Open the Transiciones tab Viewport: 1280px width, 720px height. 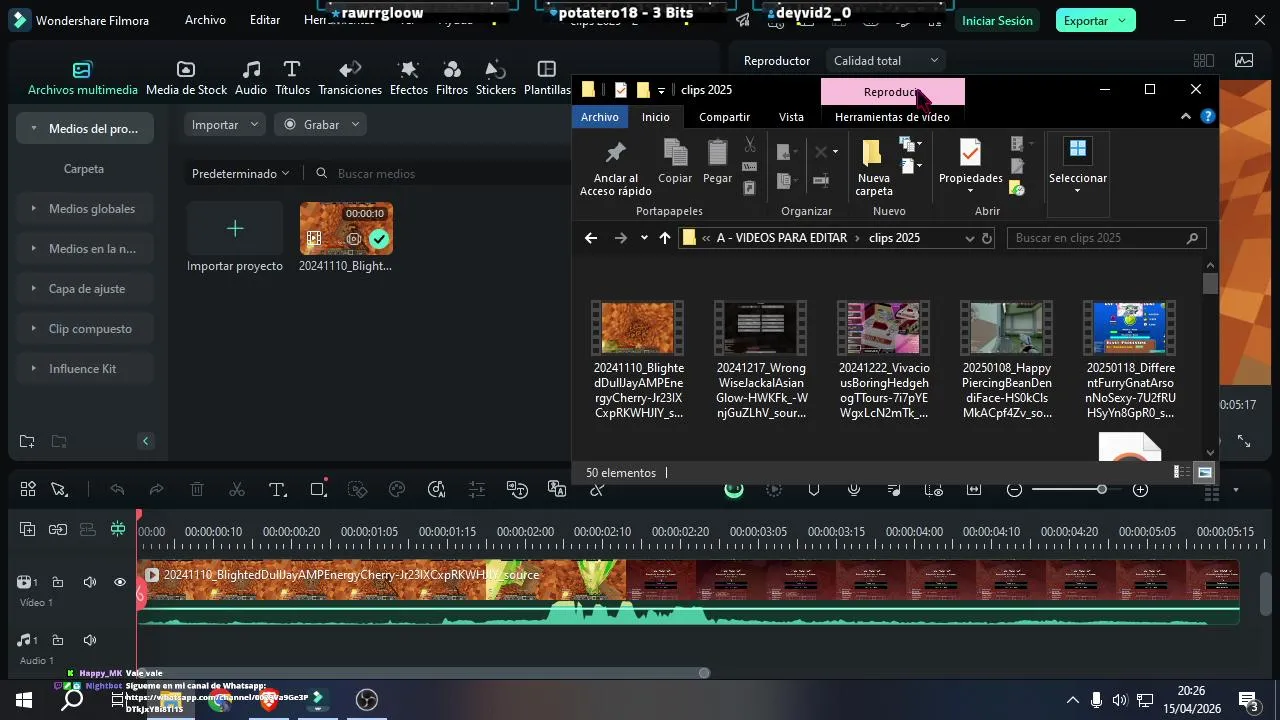tap(350, 79)
